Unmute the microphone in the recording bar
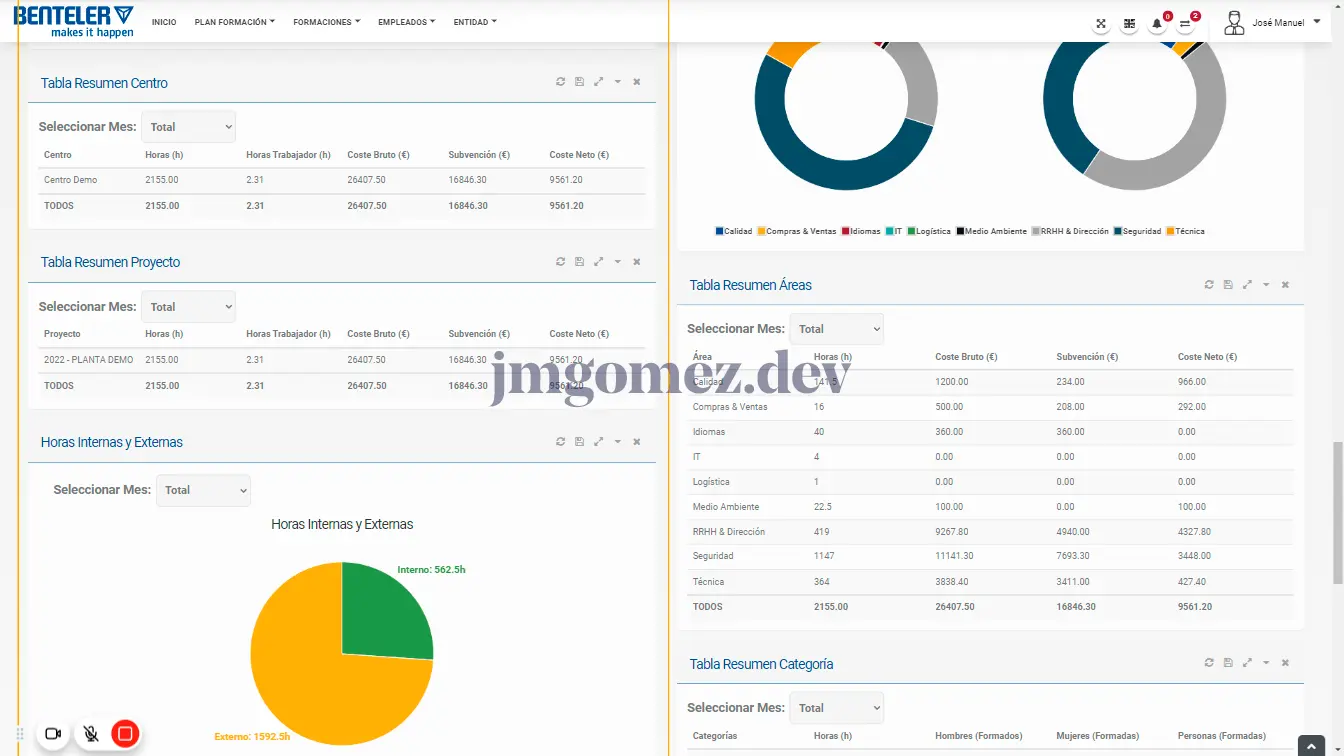 pos(90,734)
